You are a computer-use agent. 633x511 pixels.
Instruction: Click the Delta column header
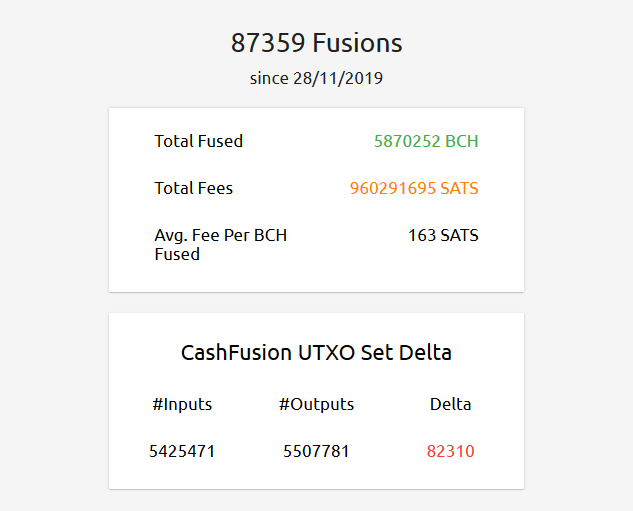[451, 404]
